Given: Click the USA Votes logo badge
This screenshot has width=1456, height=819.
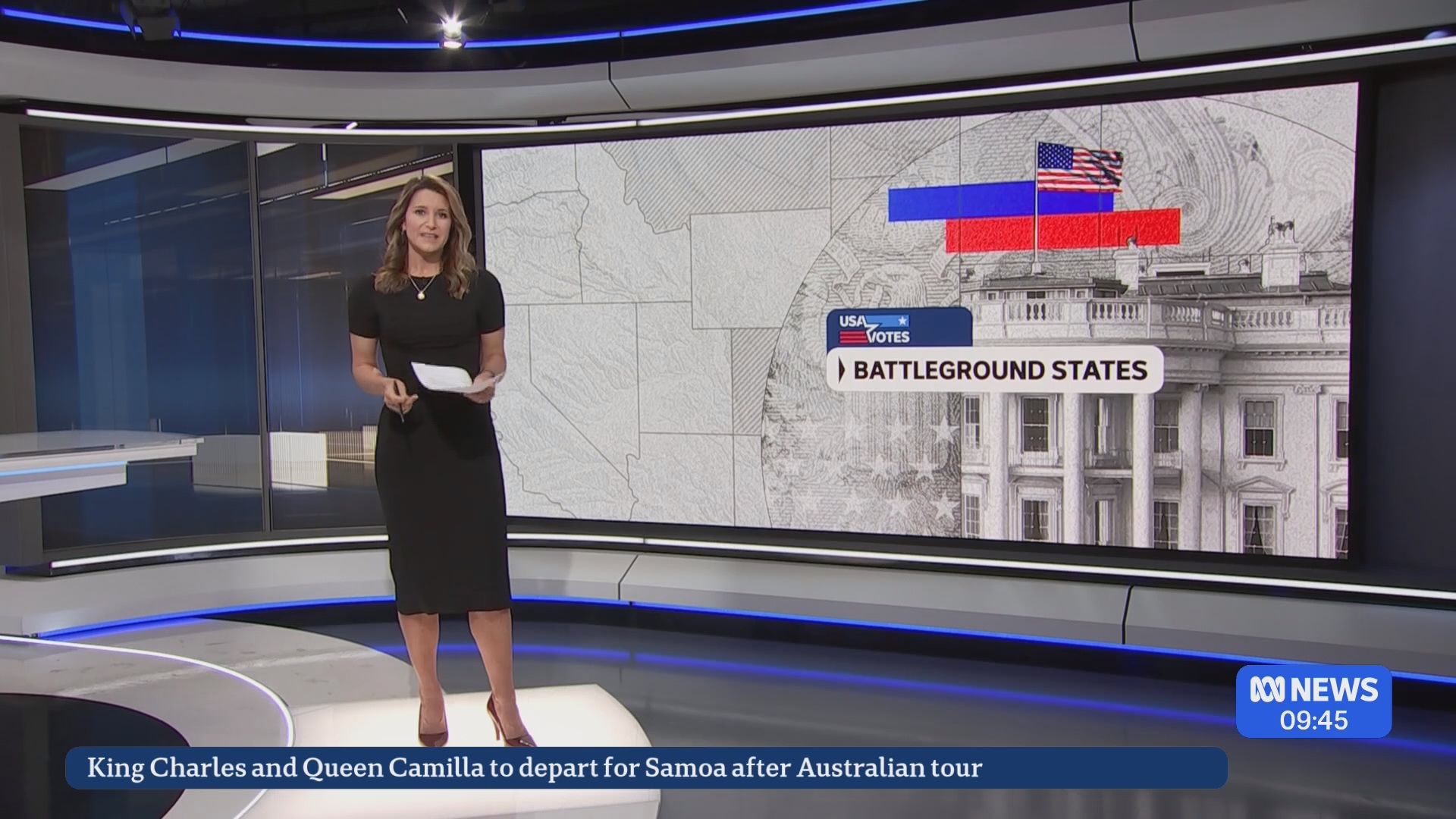Looking at the screenshot, I should coord(874,328).
